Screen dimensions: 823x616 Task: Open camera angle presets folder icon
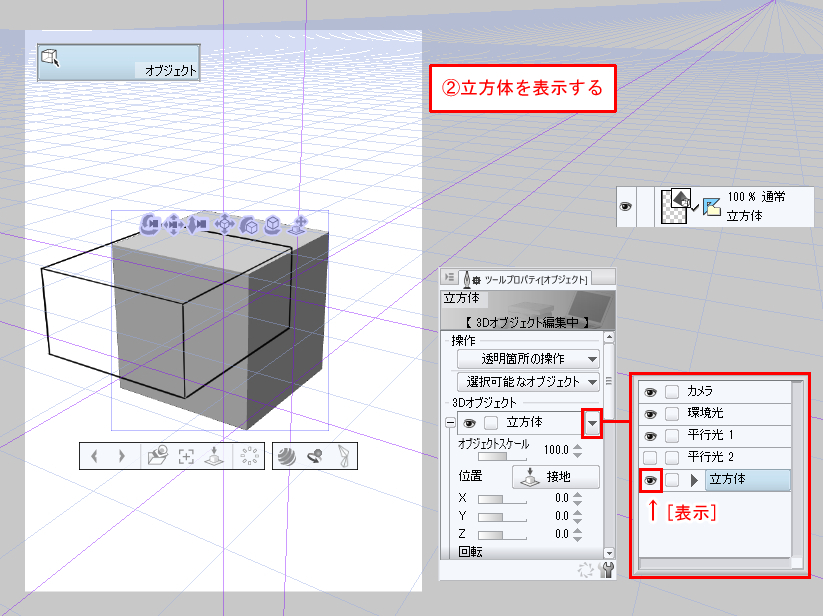pyautogui.click(x=157, y=456)
